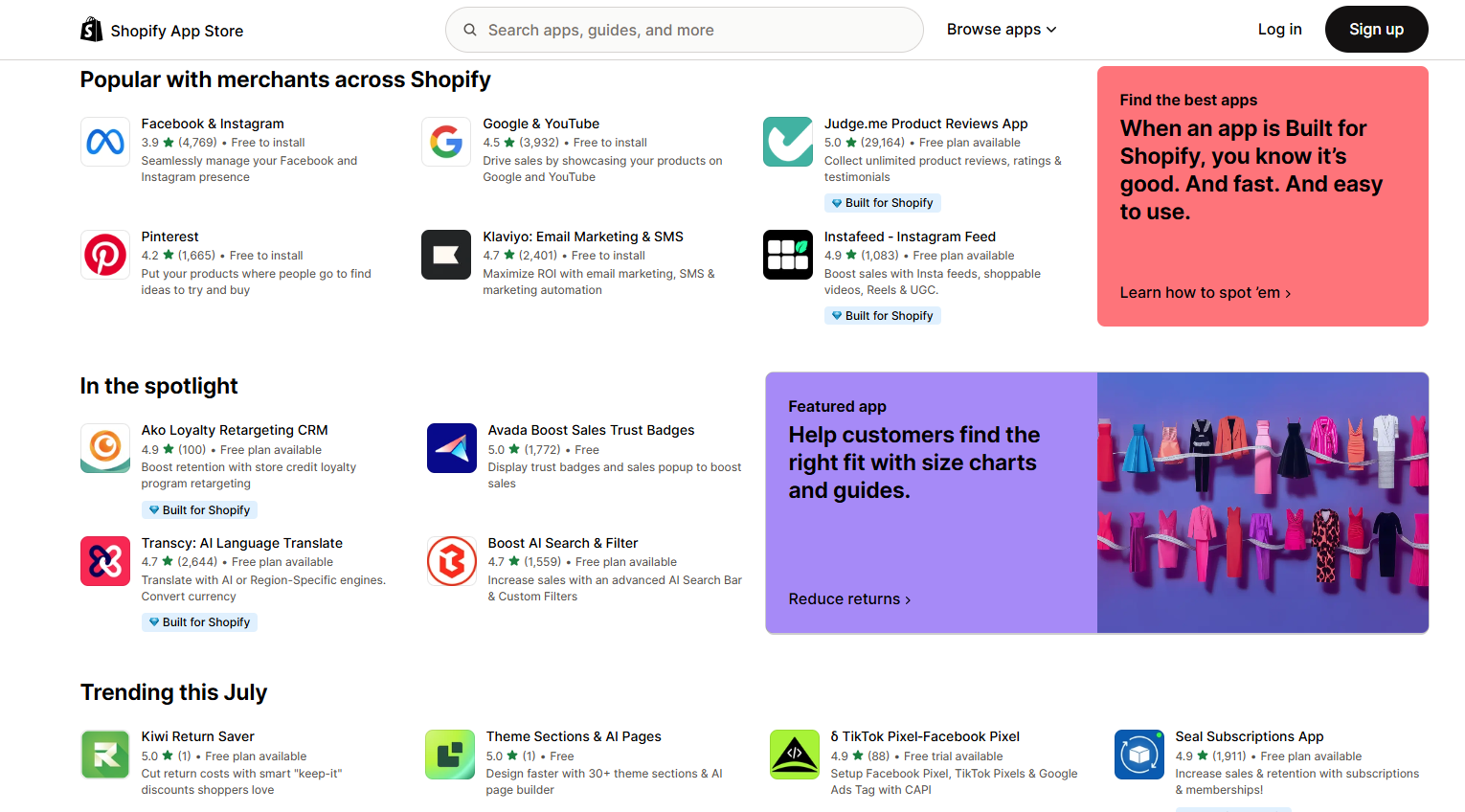The width and height of the screenshot is (1465, 812).
Task: Select the Transcy: AI Language Translate icon
Action: click(104, 561)
